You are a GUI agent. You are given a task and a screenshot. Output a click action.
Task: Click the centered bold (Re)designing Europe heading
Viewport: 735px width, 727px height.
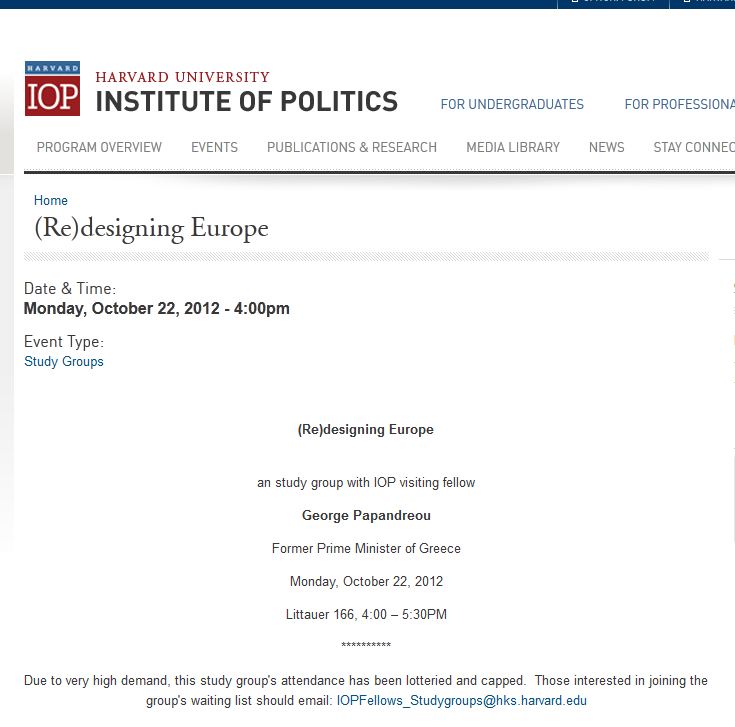[x=366, y=430]
